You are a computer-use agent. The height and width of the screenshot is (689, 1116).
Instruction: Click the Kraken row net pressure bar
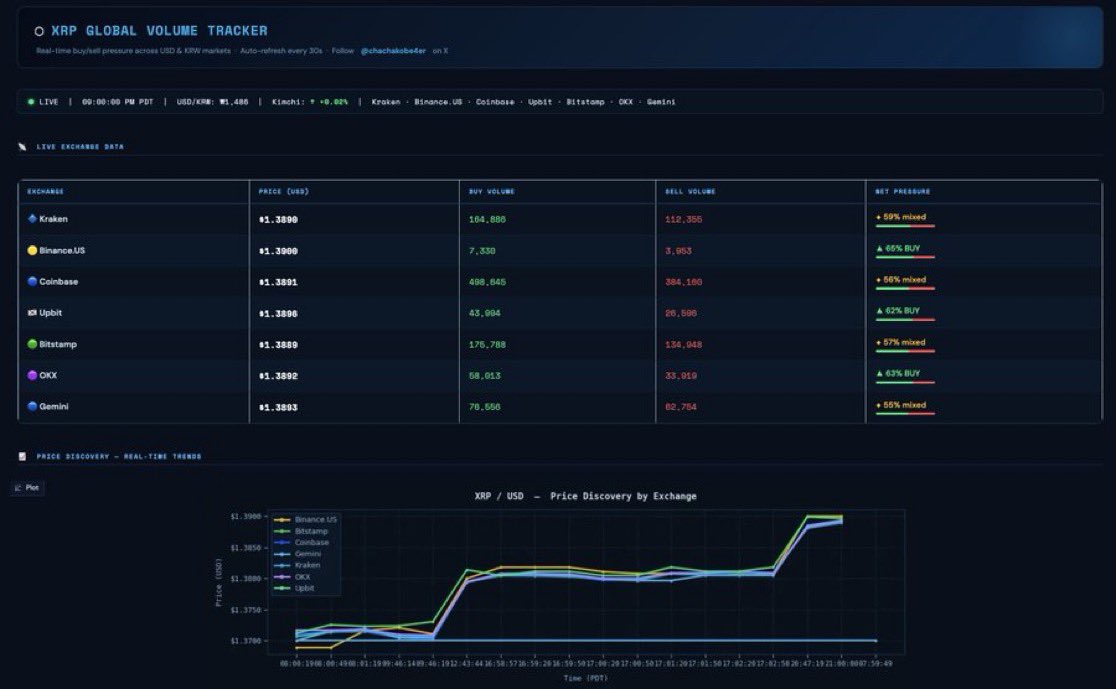(x=905, y=226)
